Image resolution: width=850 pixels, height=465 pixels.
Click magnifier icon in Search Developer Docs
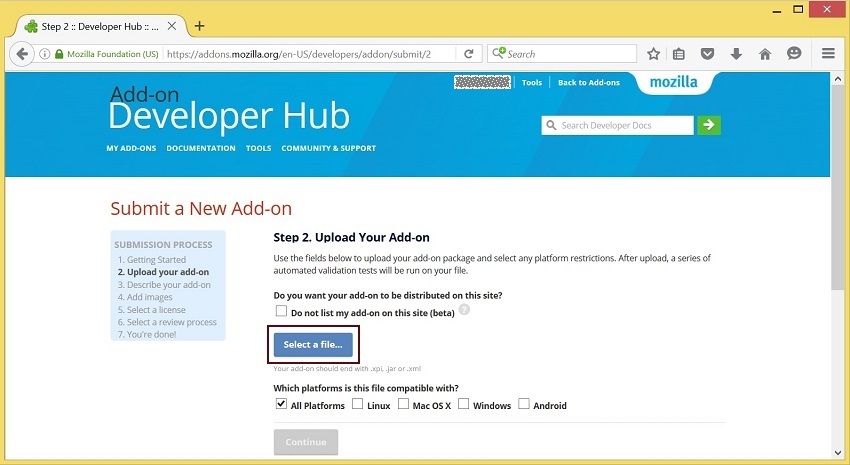click(551, 125)
